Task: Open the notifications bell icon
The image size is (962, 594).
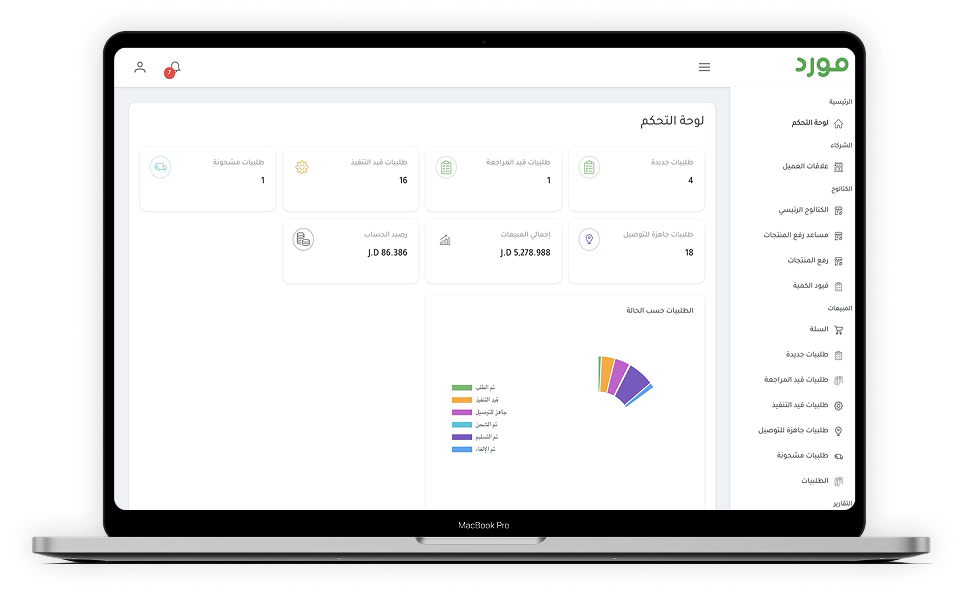Action: tap(174, 67)
